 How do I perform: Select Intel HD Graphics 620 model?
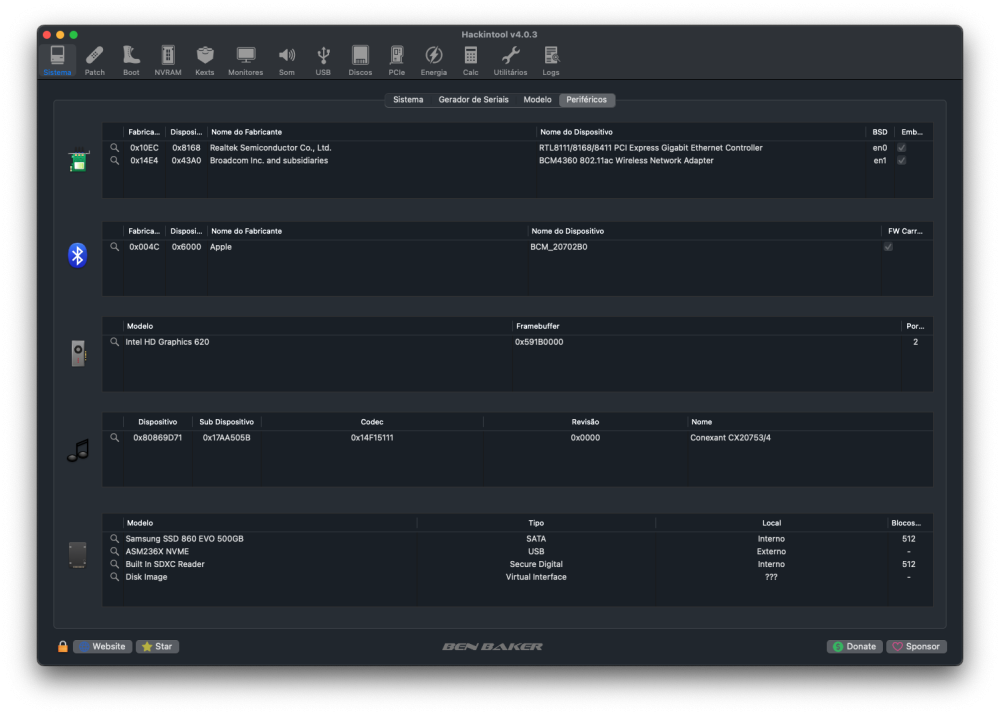(x=167, y=341)
